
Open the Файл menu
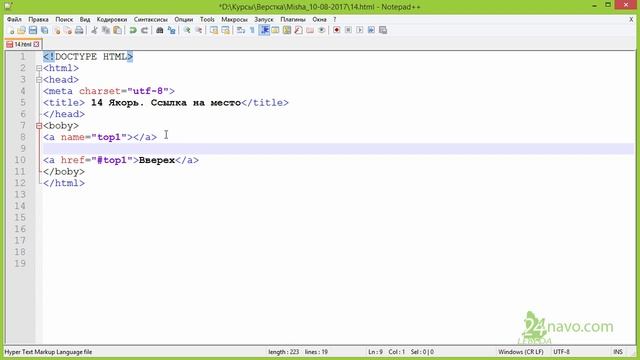click(x=14, y=19)
